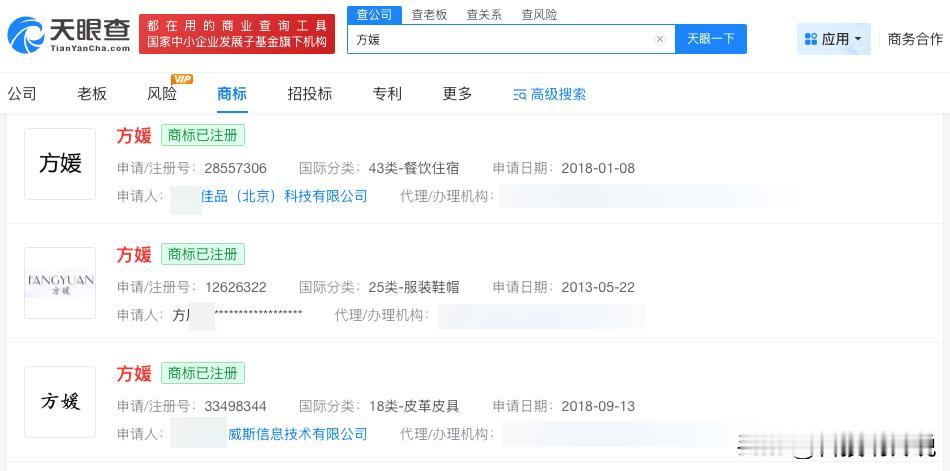
Task: Switch to the 商标 results tab
Action: [232, 93]
